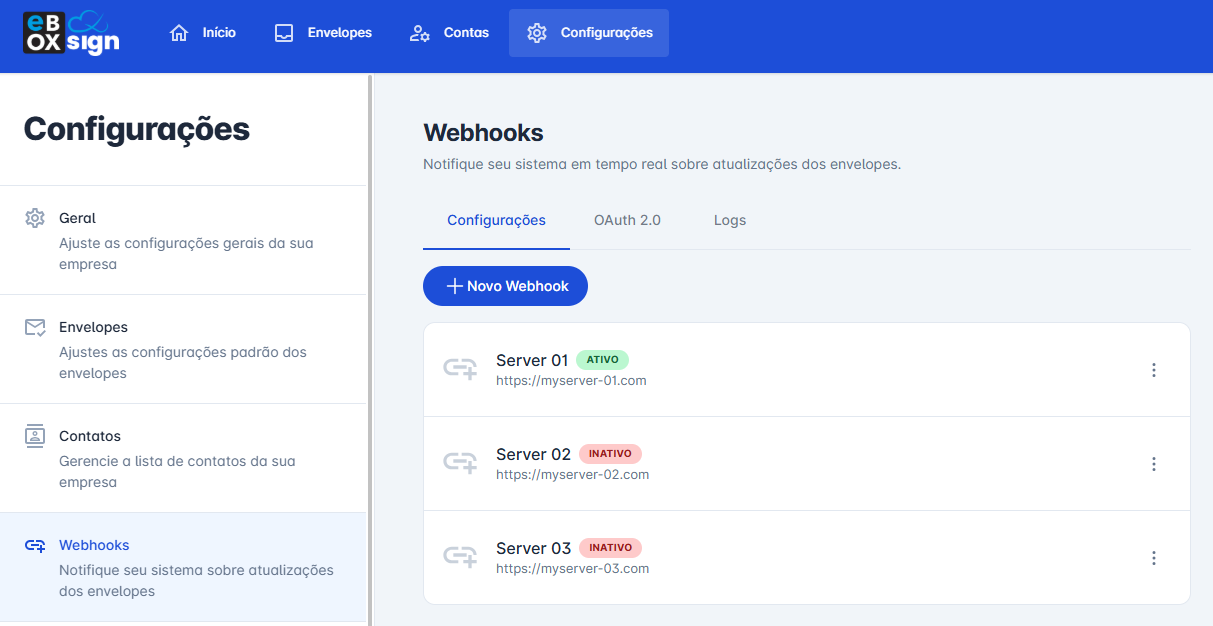Switch to the OAuth 2.0 tab
The image size is (1213, 626).
[x=627, y=220]
